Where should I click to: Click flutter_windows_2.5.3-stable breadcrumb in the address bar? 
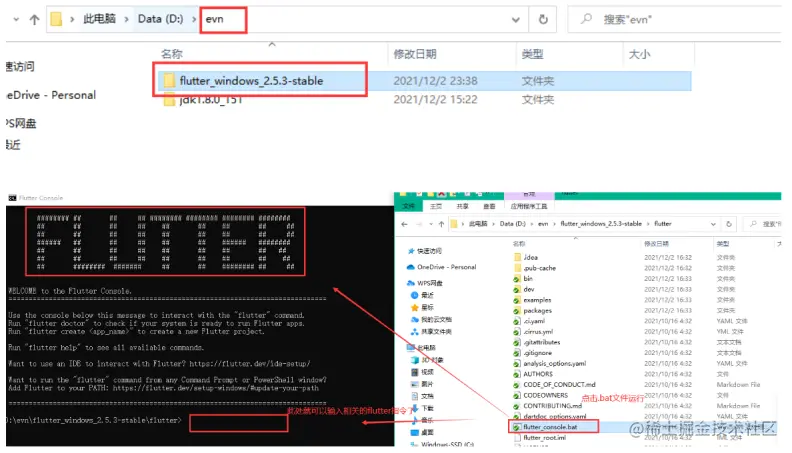tap(601, 224)
